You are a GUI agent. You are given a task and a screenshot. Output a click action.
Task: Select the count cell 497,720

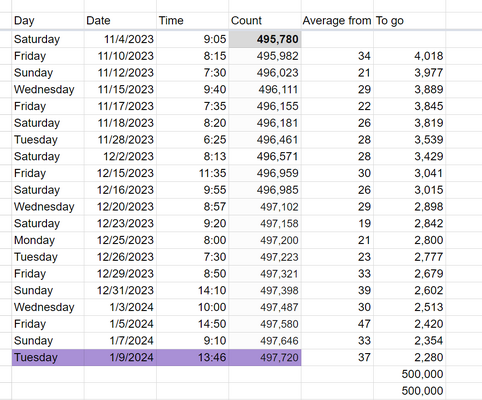265,358
